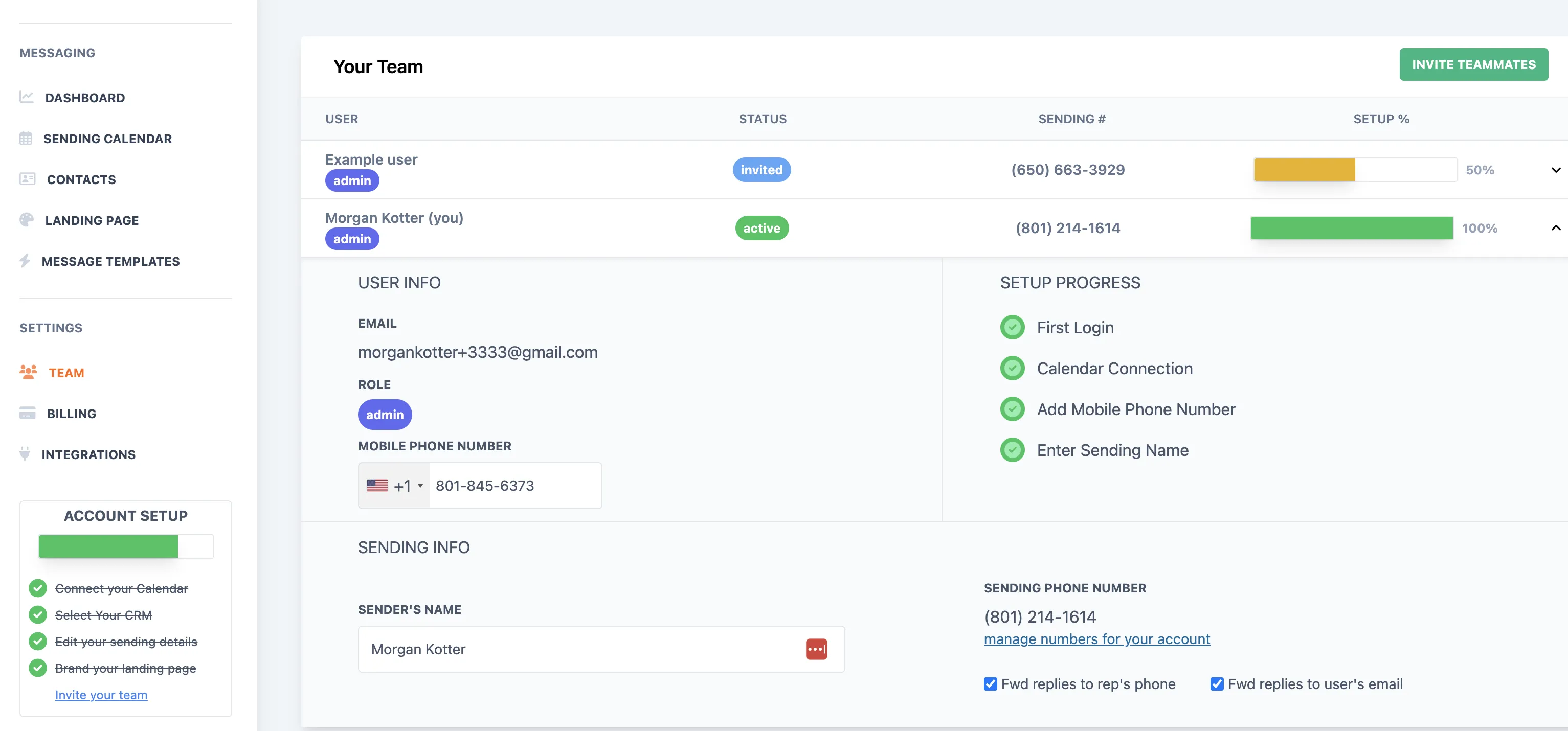The width and height of the screenshot is (1568, 731).
Task: Open manage numbers for your account link
Action: coord(1096,639)
